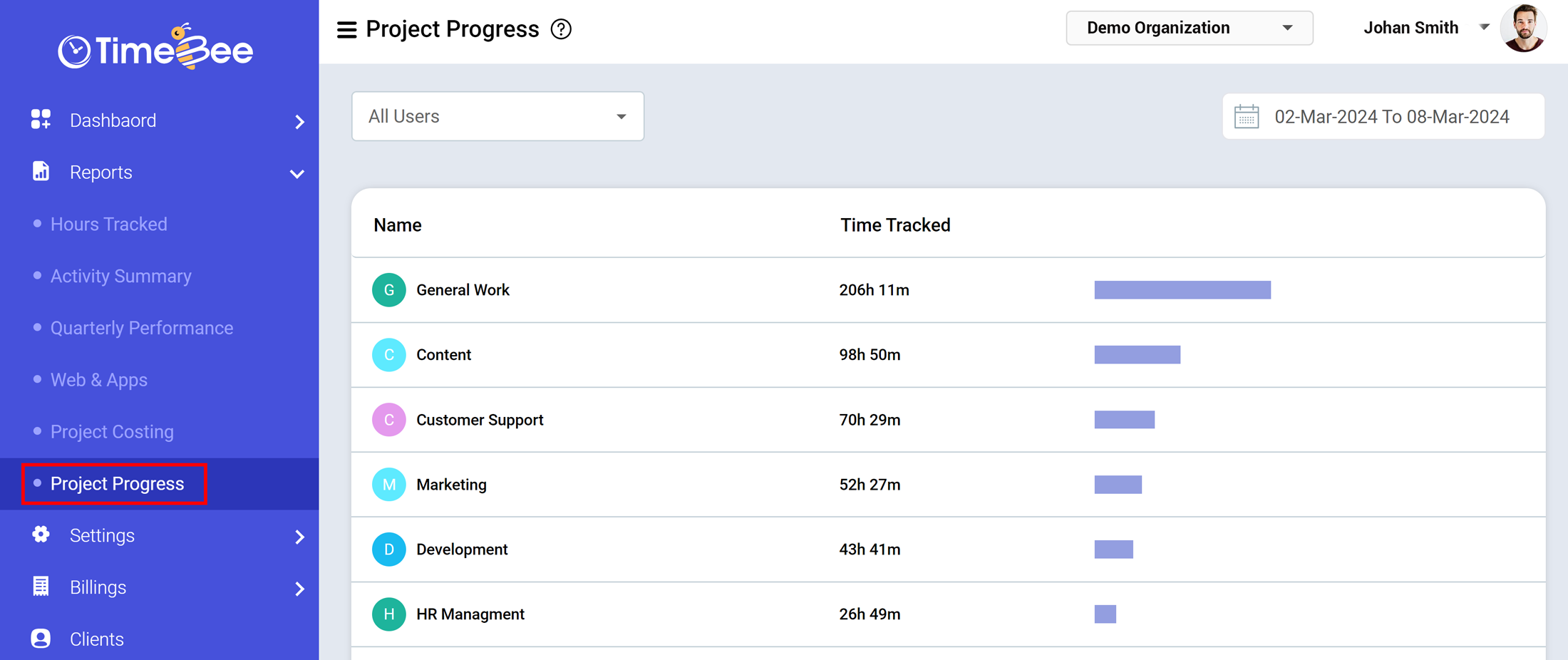Click the Johan Smith profile picture
This screenshot has width=1568, height=660.
1525,29
